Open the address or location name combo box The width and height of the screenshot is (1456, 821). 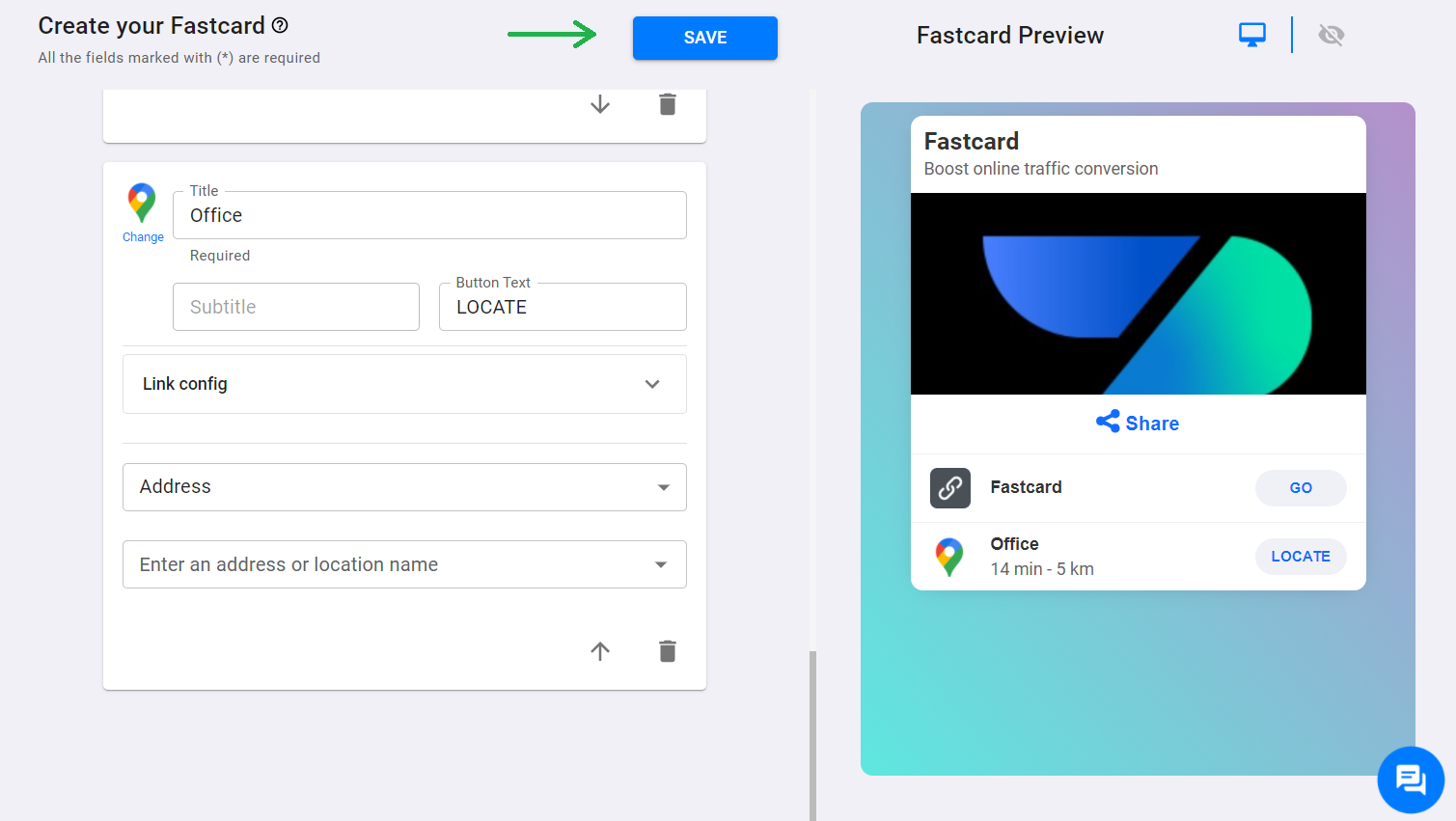404,564
